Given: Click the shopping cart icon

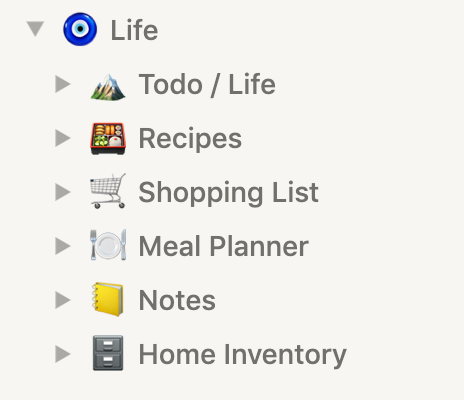Looking at the screenshot, I should click(x=108, y=191).
